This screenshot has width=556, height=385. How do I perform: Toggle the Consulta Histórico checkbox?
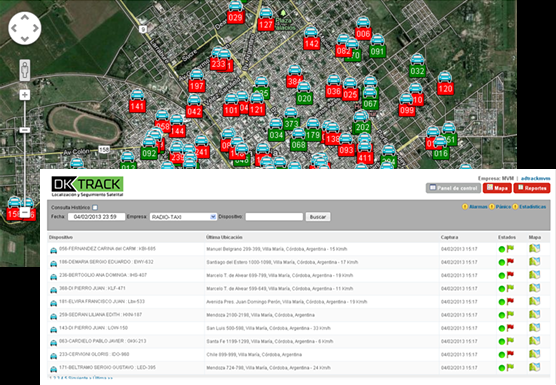click(95, 207)
